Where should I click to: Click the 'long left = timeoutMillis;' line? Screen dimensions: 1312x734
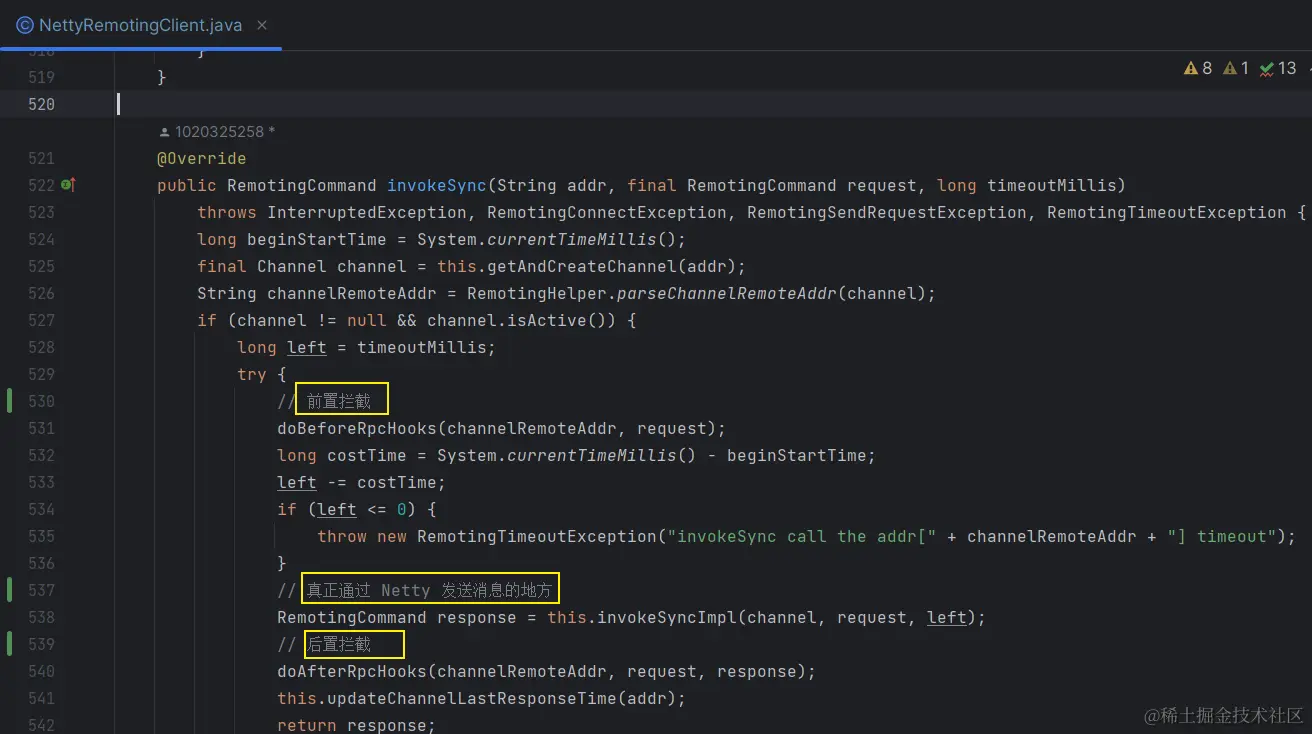[366, 347]
